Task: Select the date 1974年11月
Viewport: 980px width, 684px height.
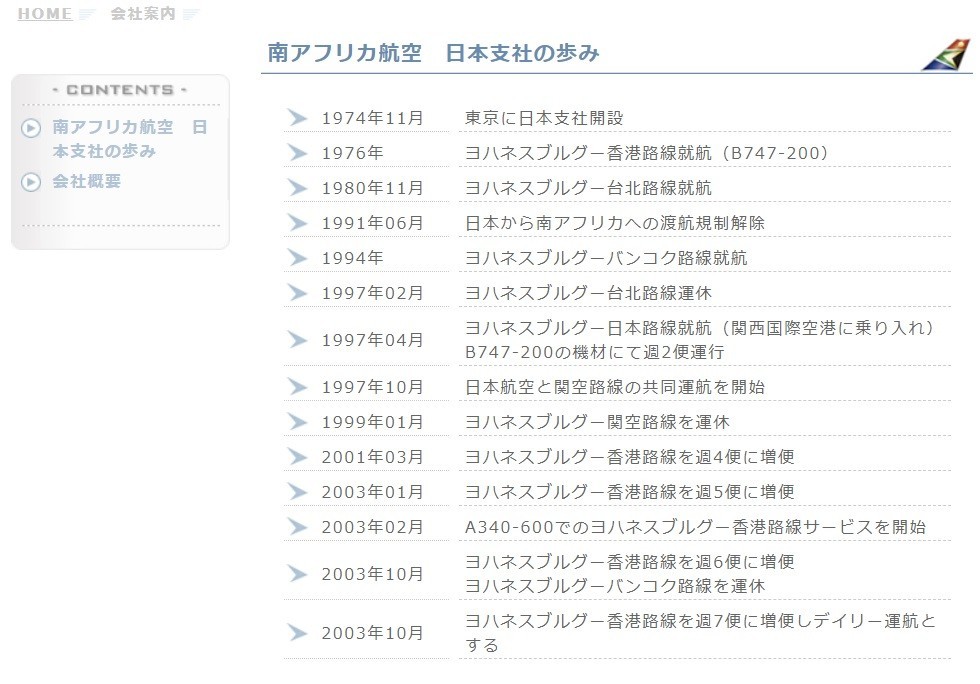Action: pyautogui.click(x=372, y=118)
